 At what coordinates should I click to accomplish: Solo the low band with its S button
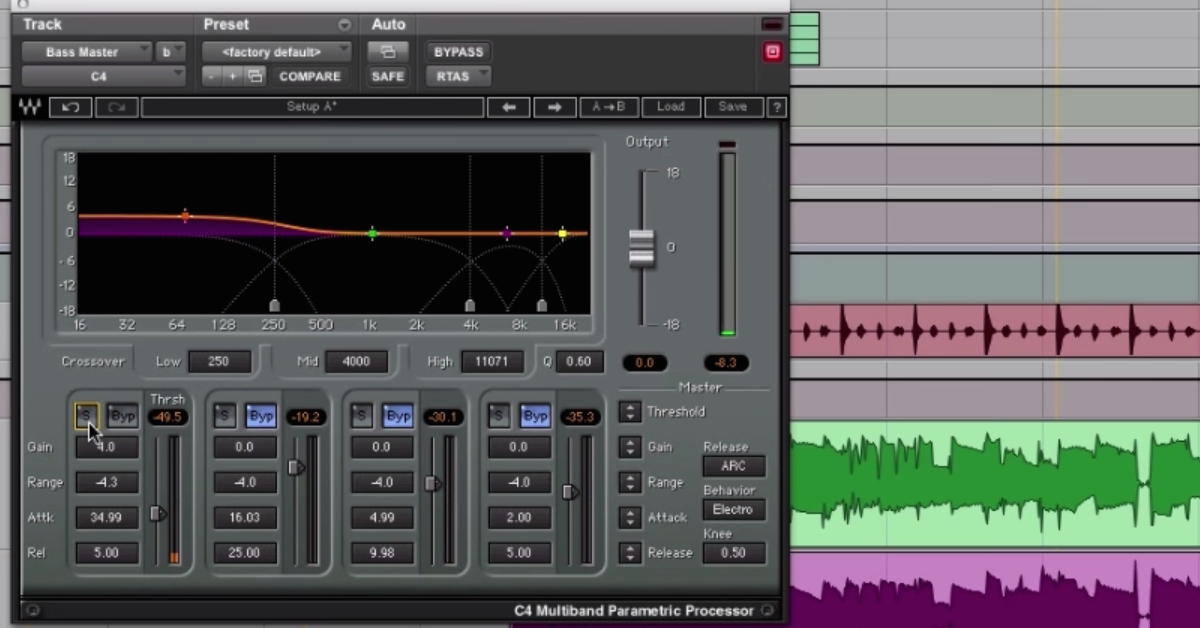click(x=86, y=416)
